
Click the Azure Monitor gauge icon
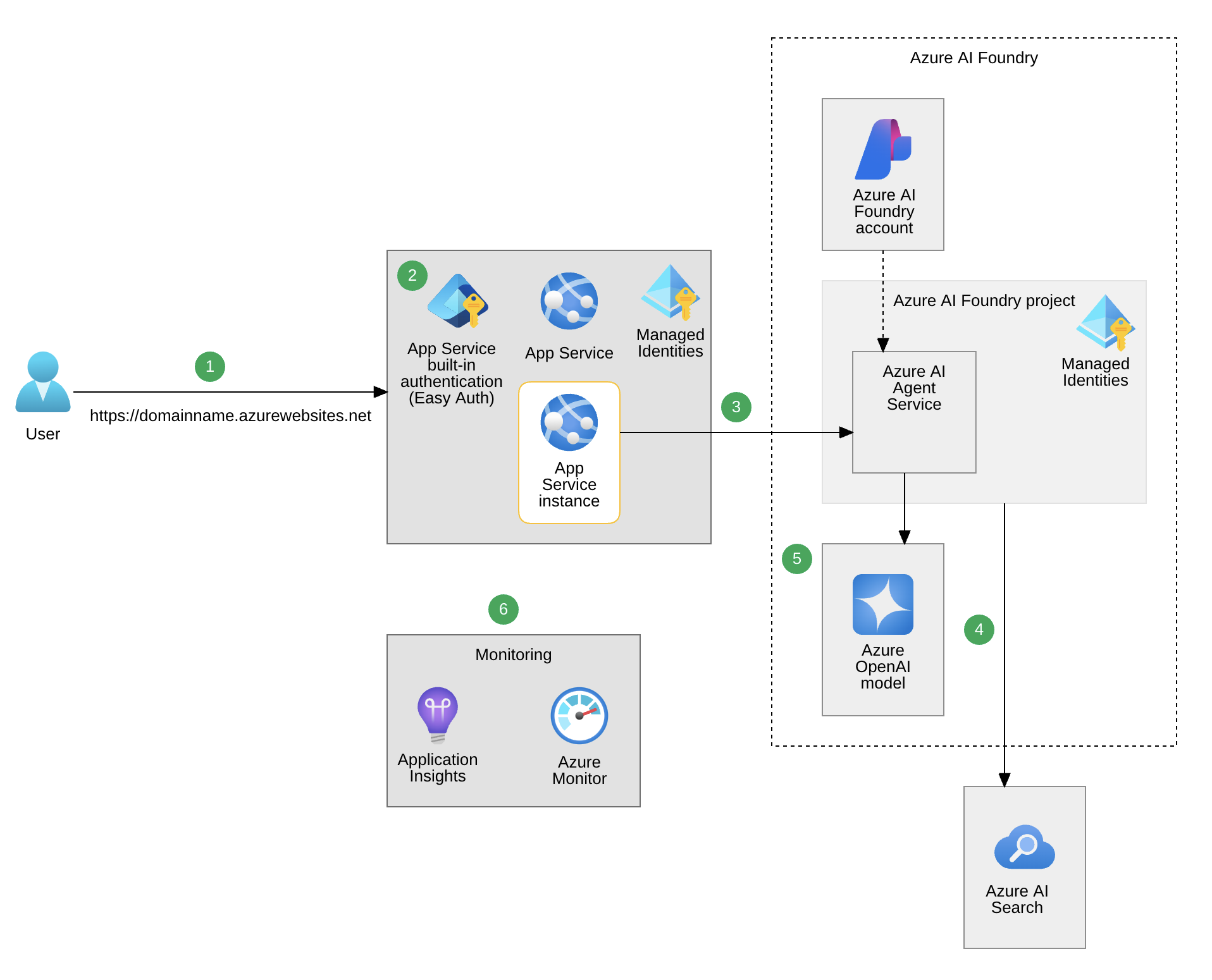coord(579,716)
